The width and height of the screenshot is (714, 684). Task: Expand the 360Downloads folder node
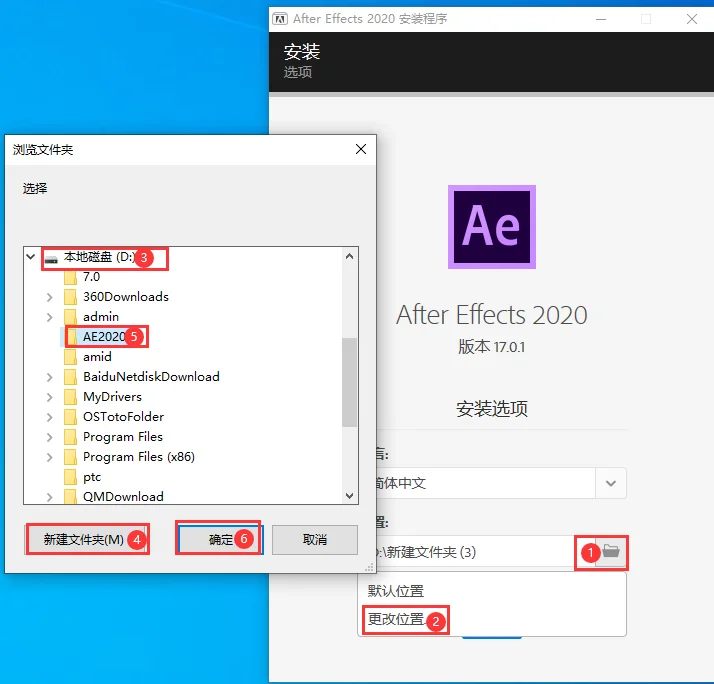coord(50,297)
